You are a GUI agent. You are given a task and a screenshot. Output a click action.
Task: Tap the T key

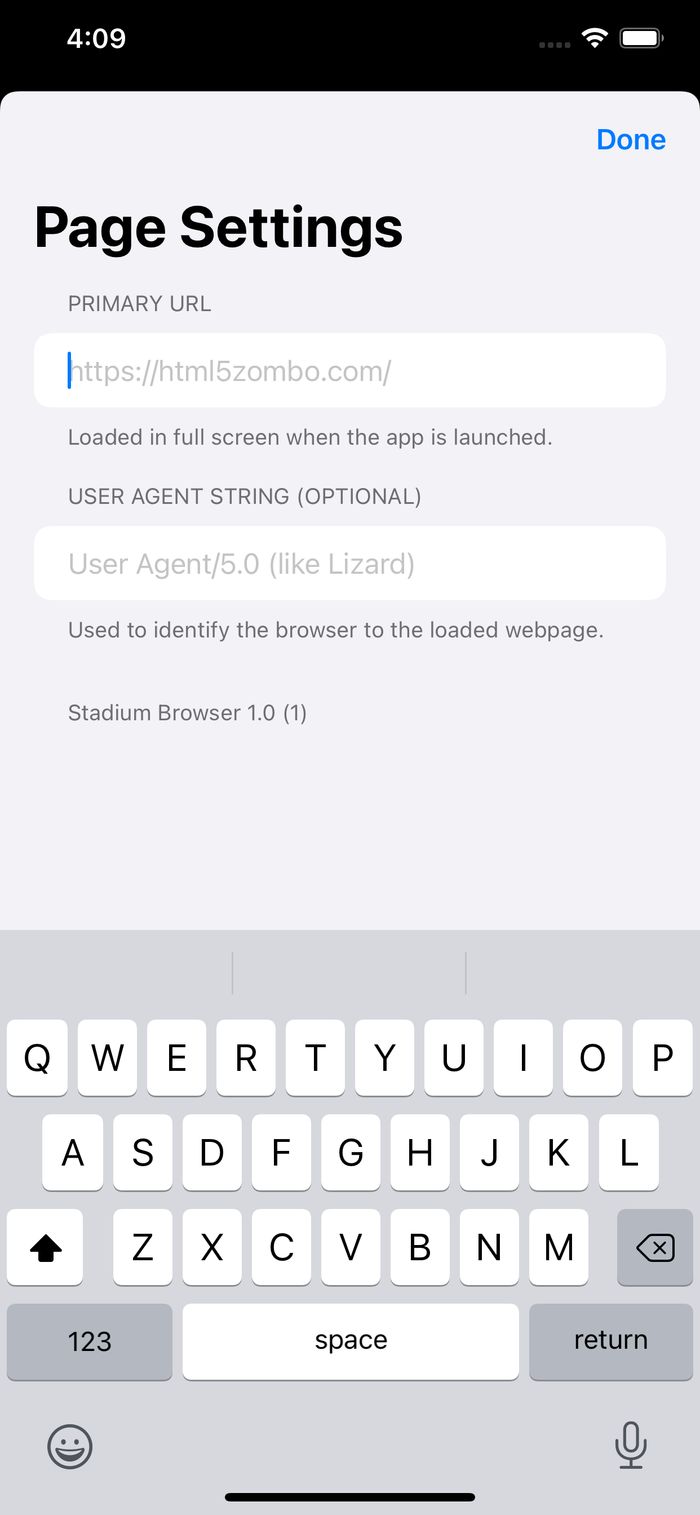tap(315, 1058)
